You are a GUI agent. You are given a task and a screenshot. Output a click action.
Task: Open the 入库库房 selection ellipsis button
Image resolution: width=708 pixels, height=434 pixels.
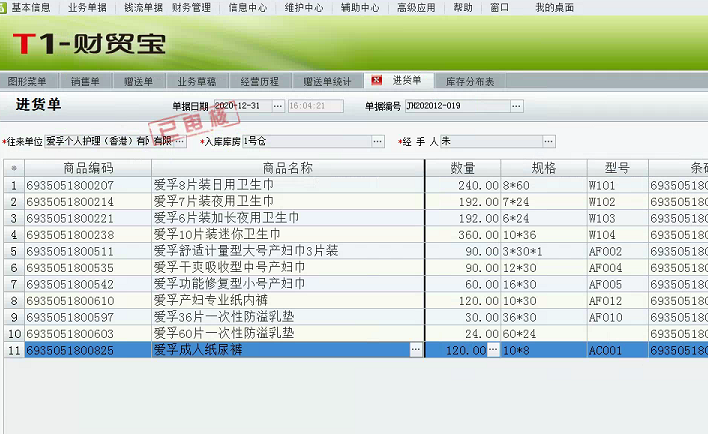(x=377, y=141)
